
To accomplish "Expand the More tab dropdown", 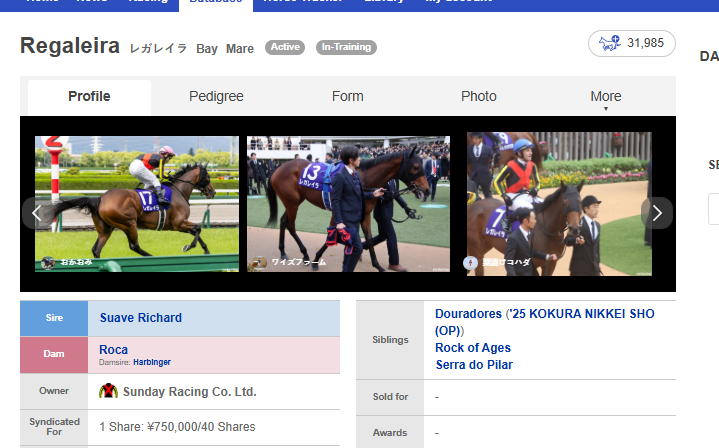I will [x=606, y=98].
